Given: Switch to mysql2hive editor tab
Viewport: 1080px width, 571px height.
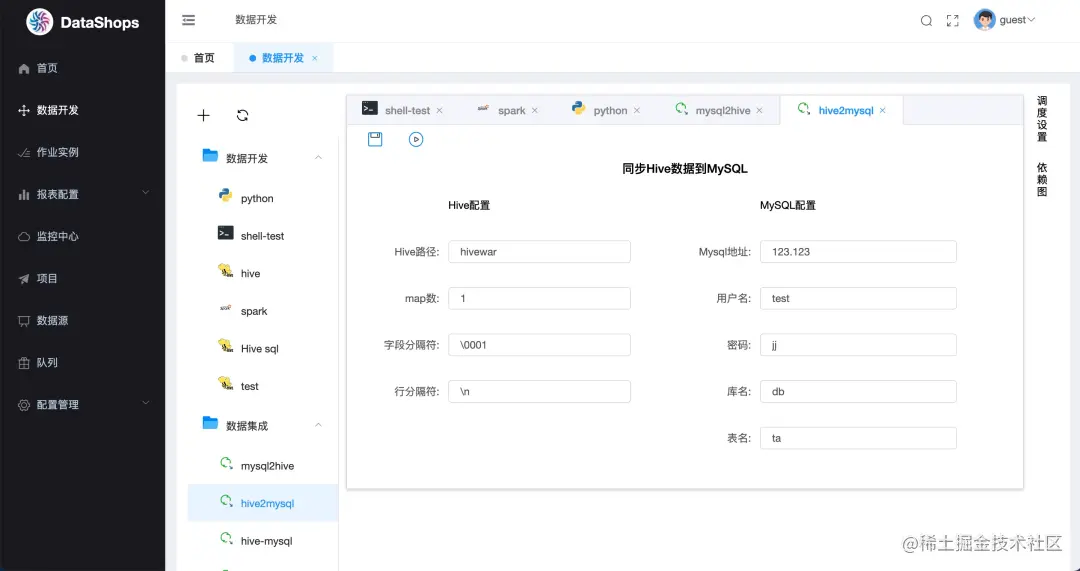Looking at the screenshot, I should (723, 110).
